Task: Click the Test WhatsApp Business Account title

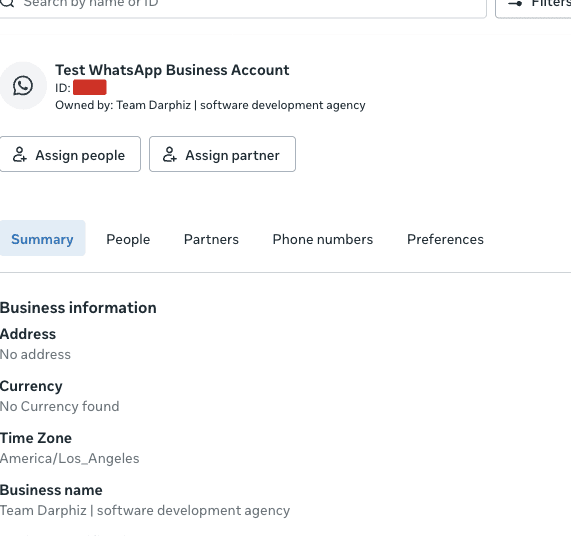Action: coord(172,70)
